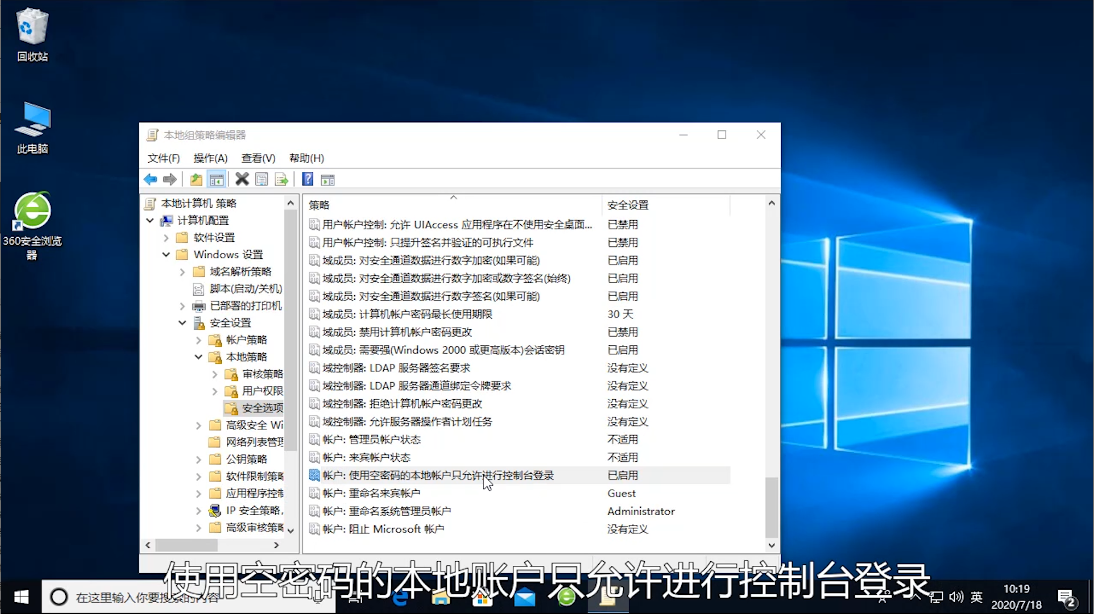Select the 帐户: 来宾帐户状态 policy row
The width and height of the screenshot is (1094, 614).
(x=366, y=457)
